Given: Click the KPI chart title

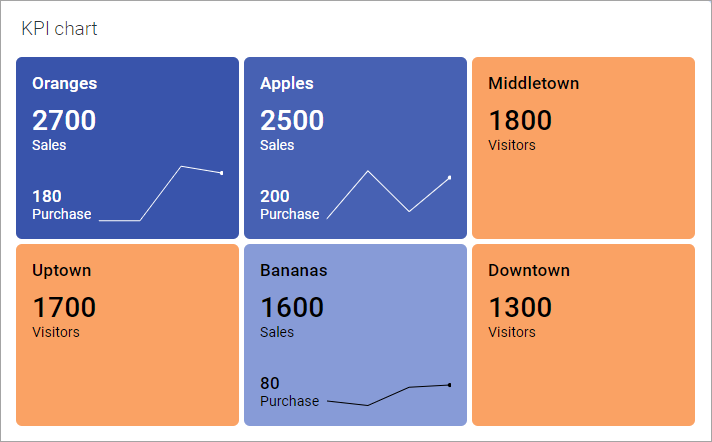Looking at the screenshot, I should (59, 28).
